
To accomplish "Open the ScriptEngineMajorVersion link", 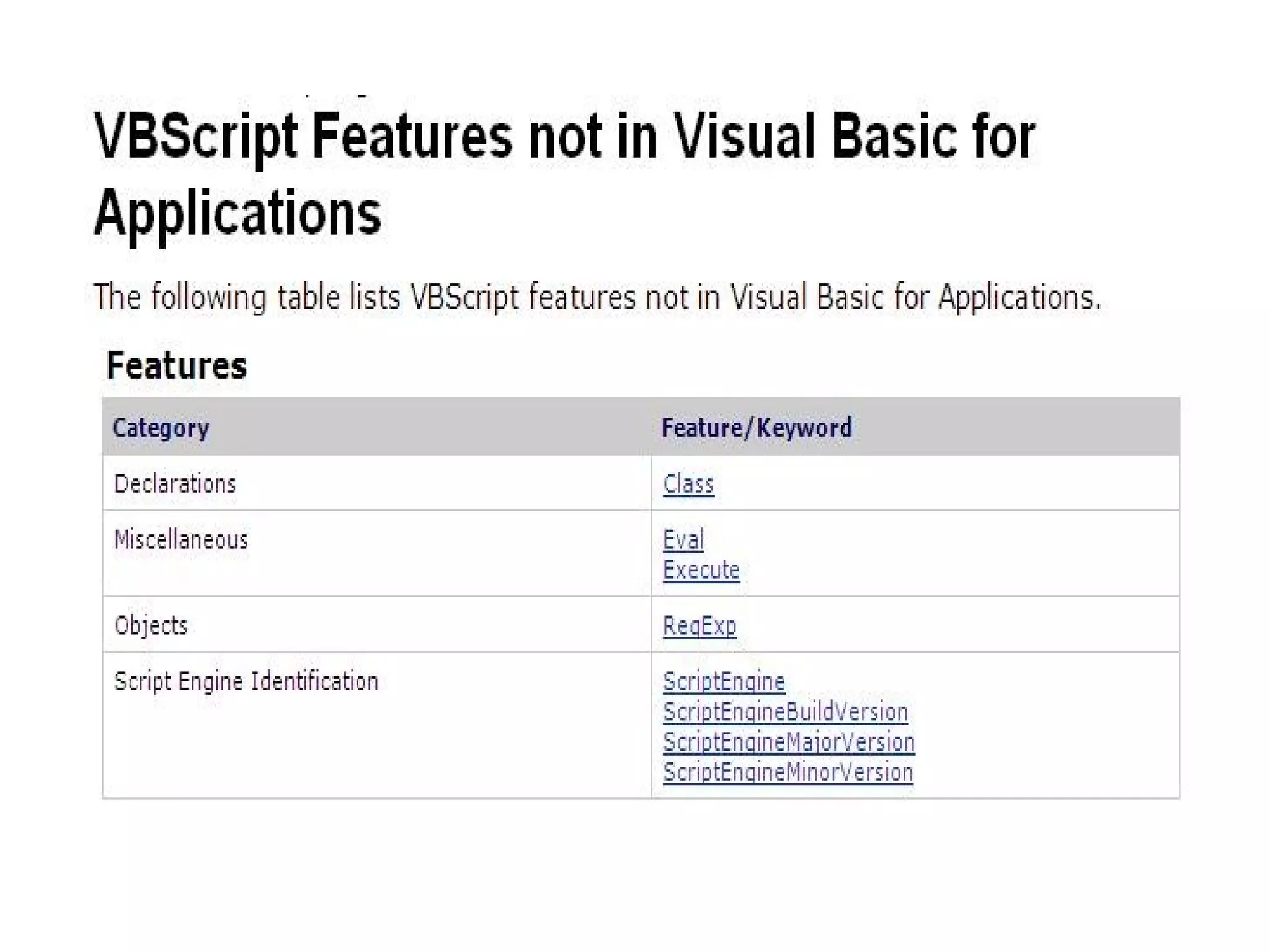I will coord(788,742).
